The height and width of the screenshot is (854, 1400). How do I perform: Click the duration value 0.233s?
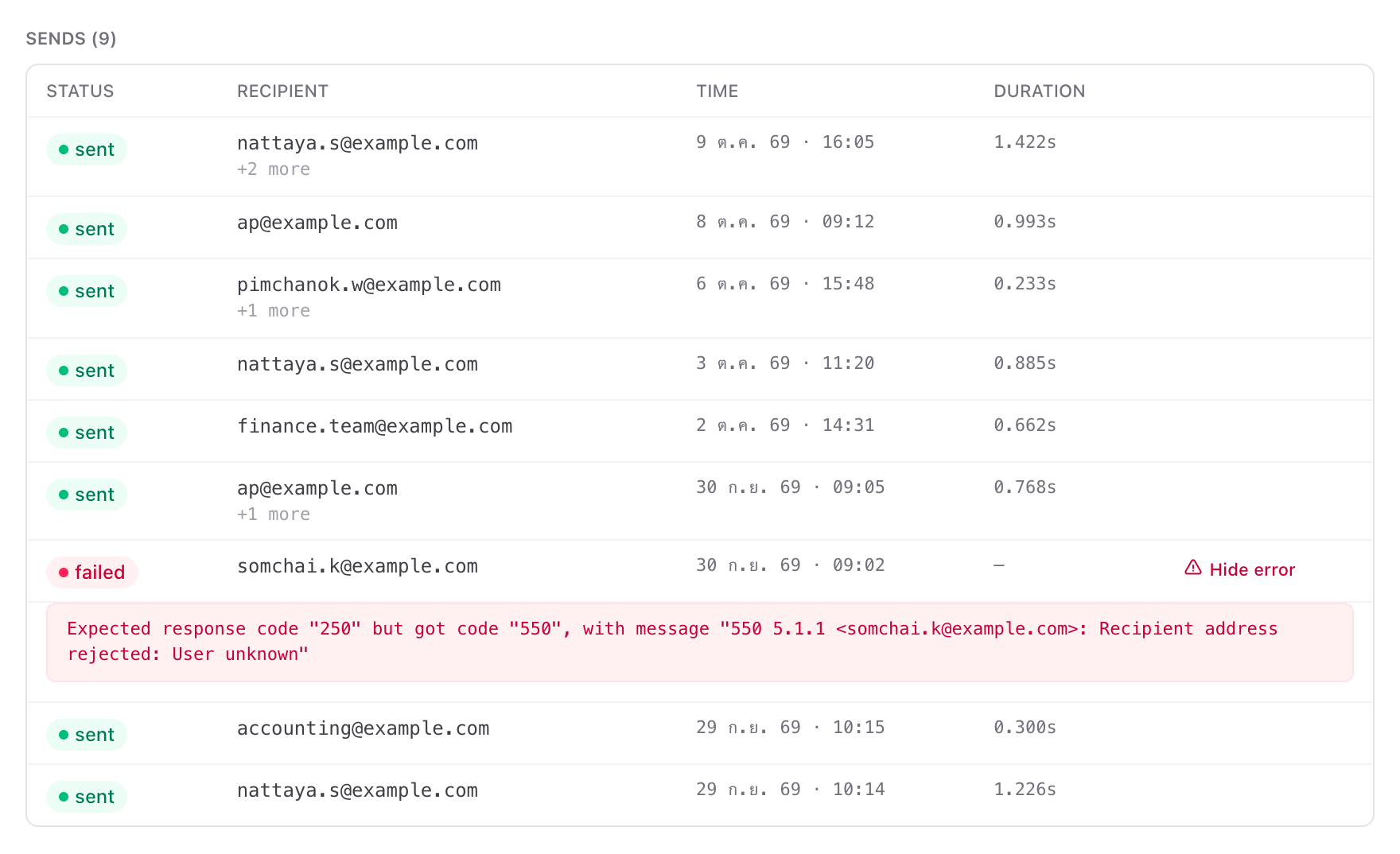tap(1025, 284)
